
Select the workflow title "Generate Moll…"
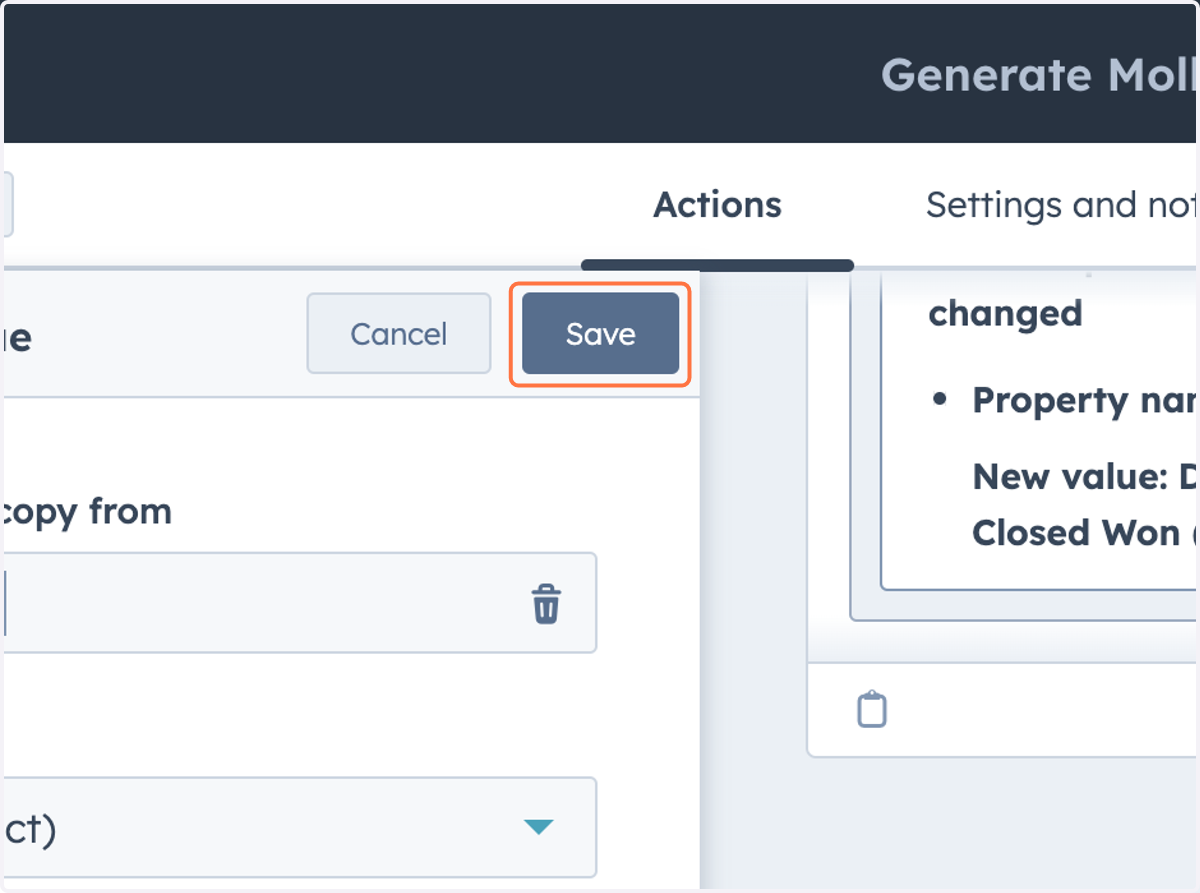(1040, 75)
